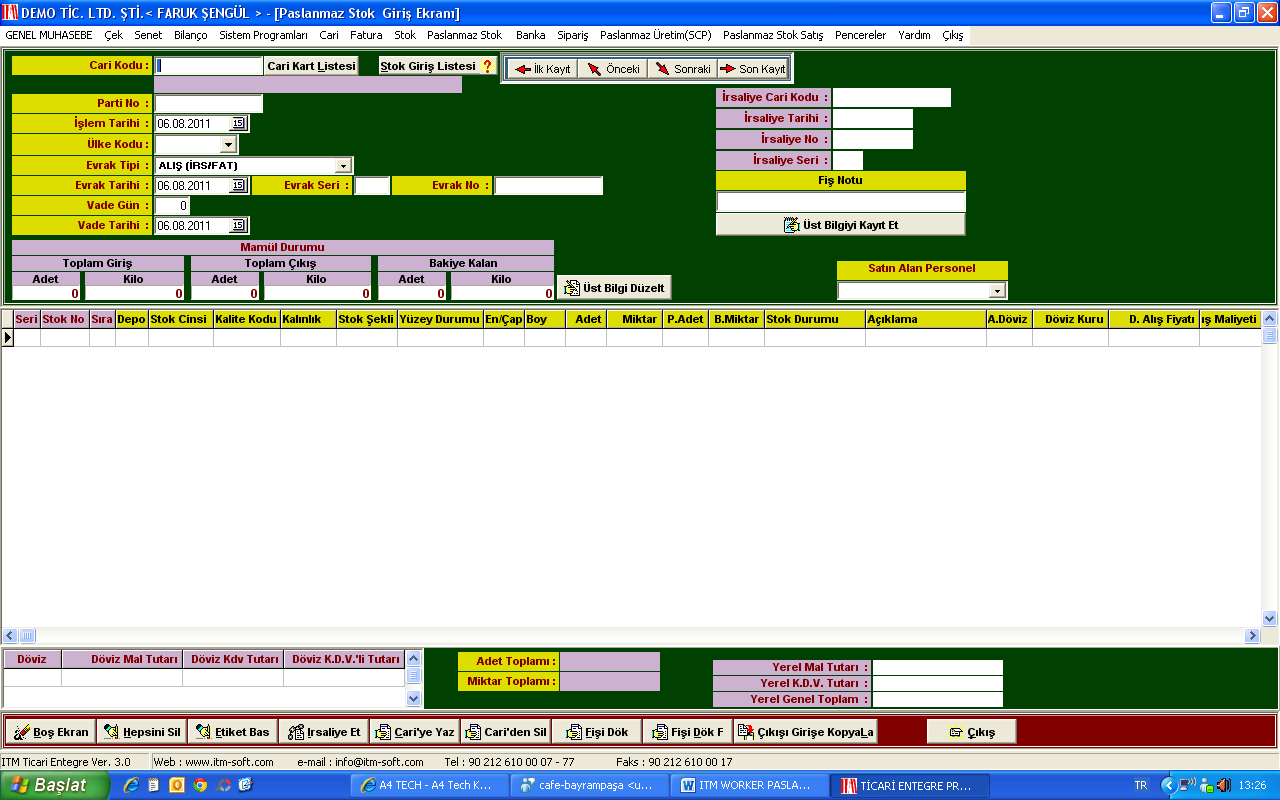Go to previous record with Önceki

tap(612, 69)
